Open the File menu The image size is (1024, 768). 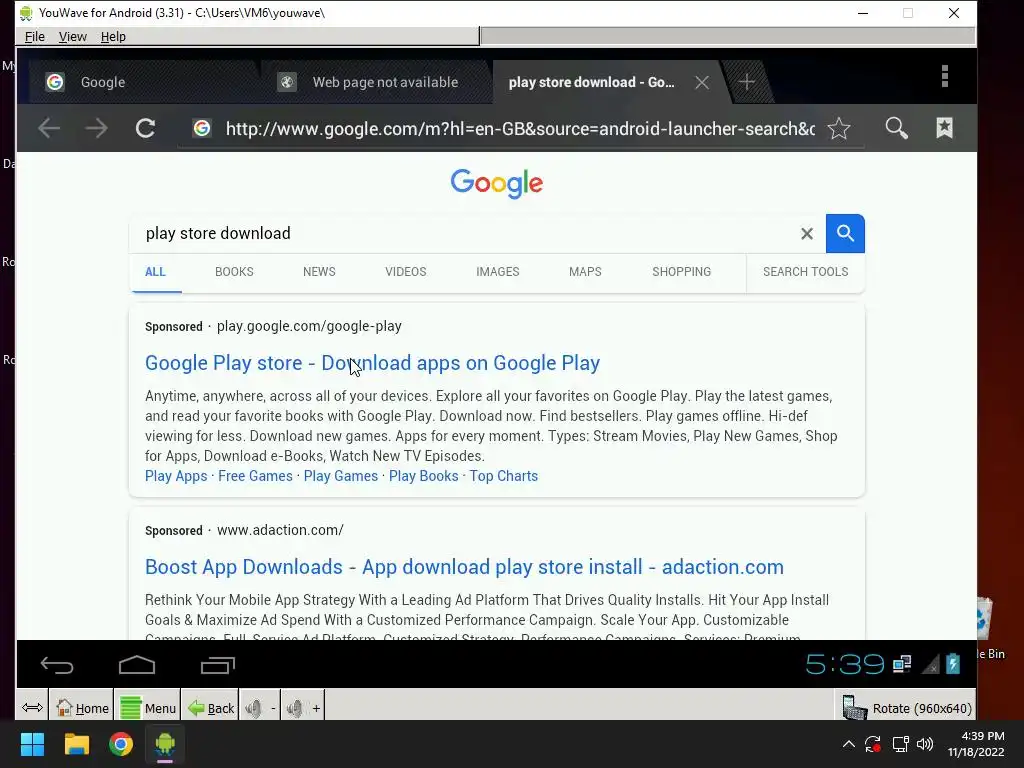point(35,37)
